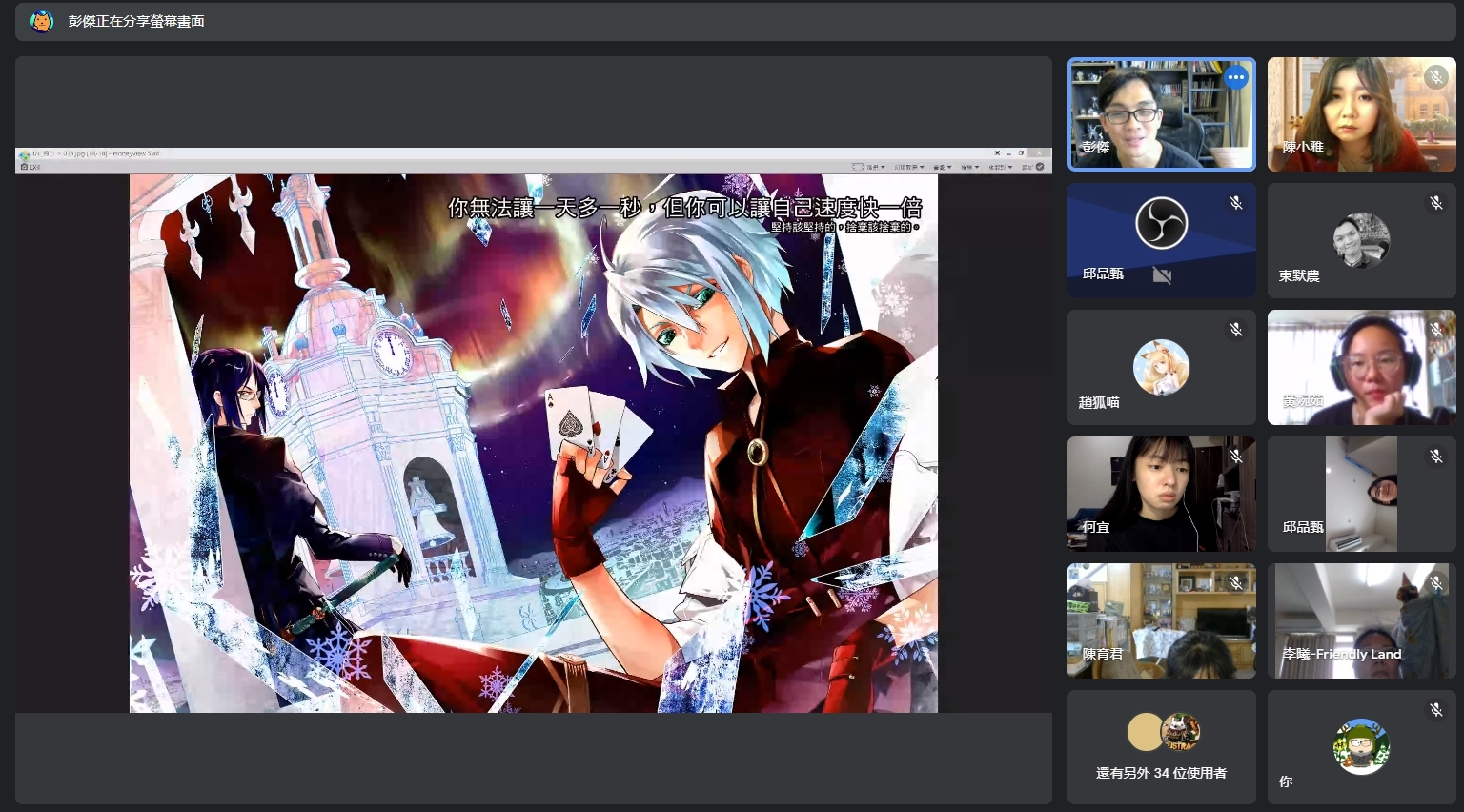Click the 彭傑 name label
The width and height of the screenshot is (1464, 812).
coord(1096,148)
